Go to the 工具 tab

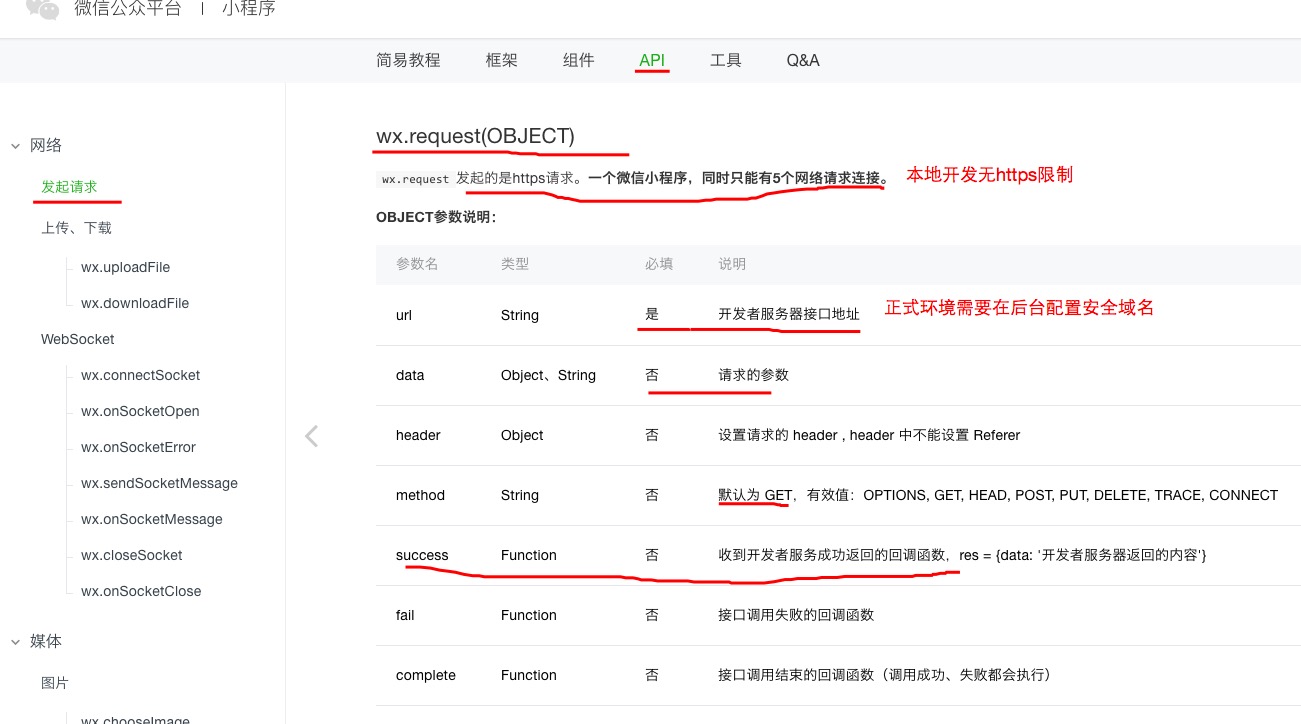[725, 60]
